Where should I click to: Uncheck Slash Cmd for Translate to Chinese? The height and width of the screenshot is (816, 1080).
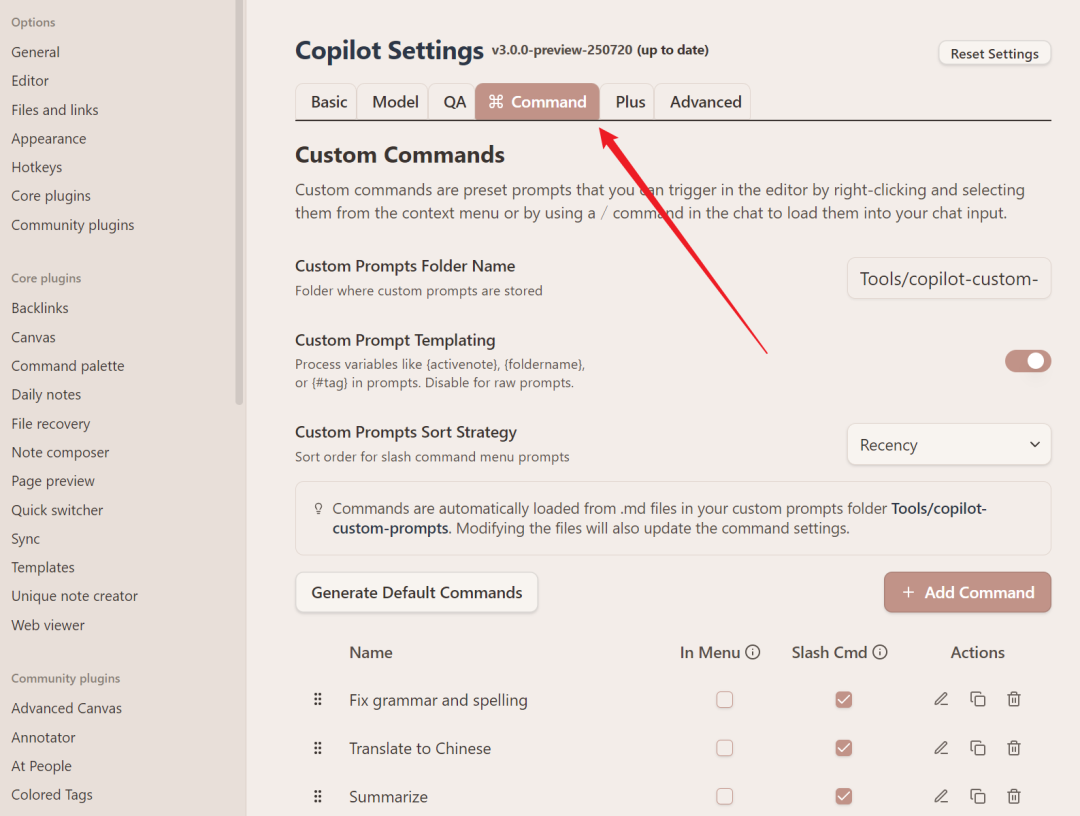click(x=844, y=748)
